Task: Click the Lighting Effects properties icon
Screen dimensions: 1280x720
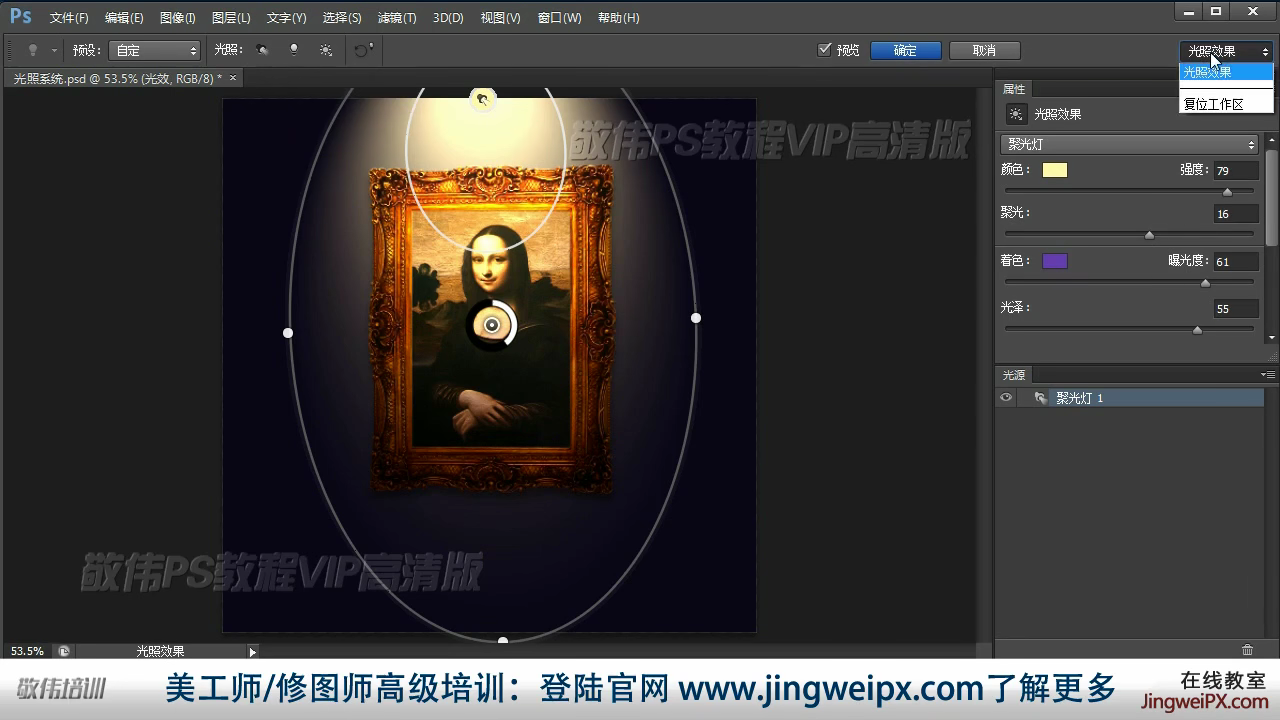Action: (x=1016, y=114)
